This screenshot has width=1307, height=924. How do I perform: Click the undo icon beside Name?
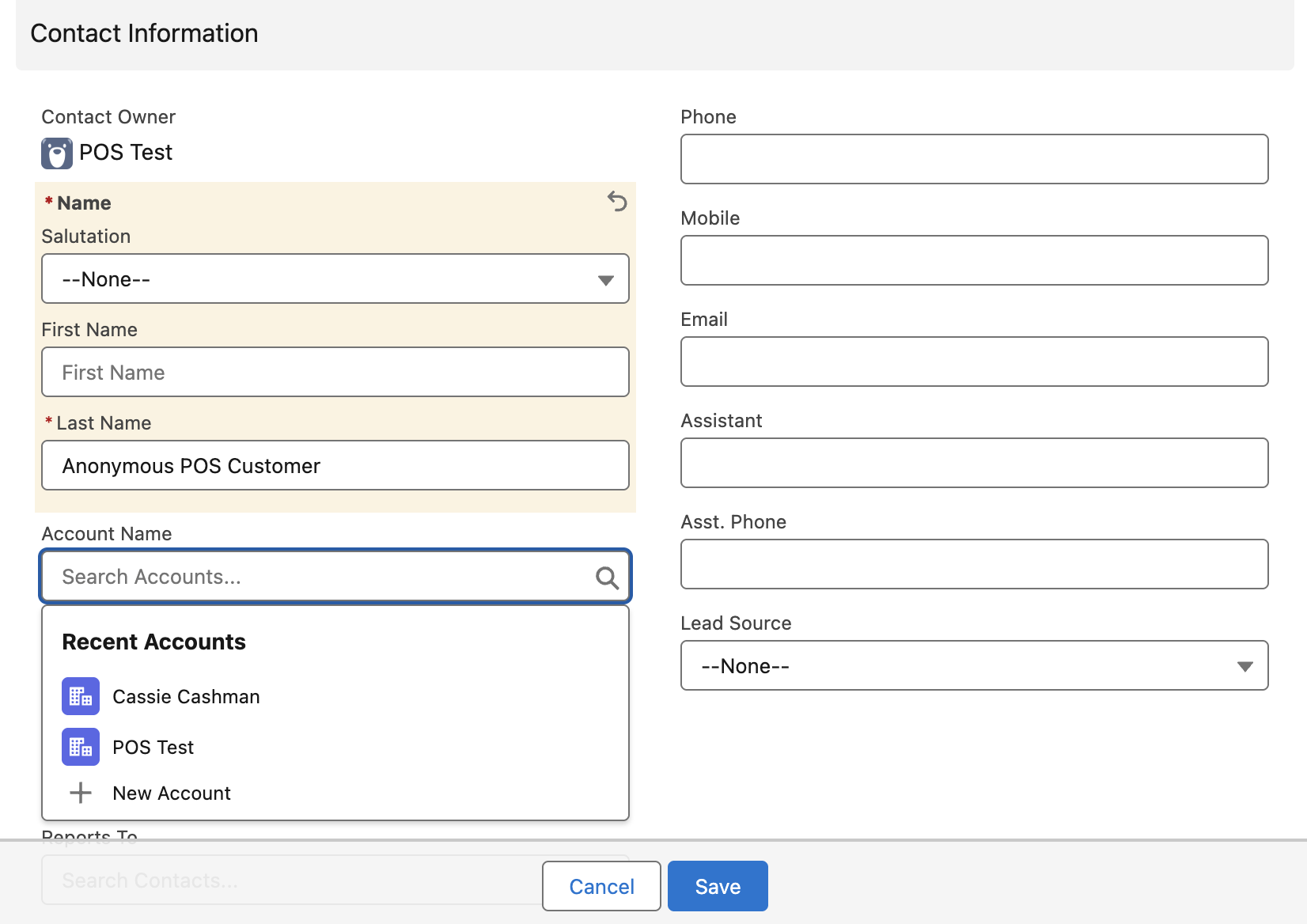pyautogui.click(x=617, y=202)
